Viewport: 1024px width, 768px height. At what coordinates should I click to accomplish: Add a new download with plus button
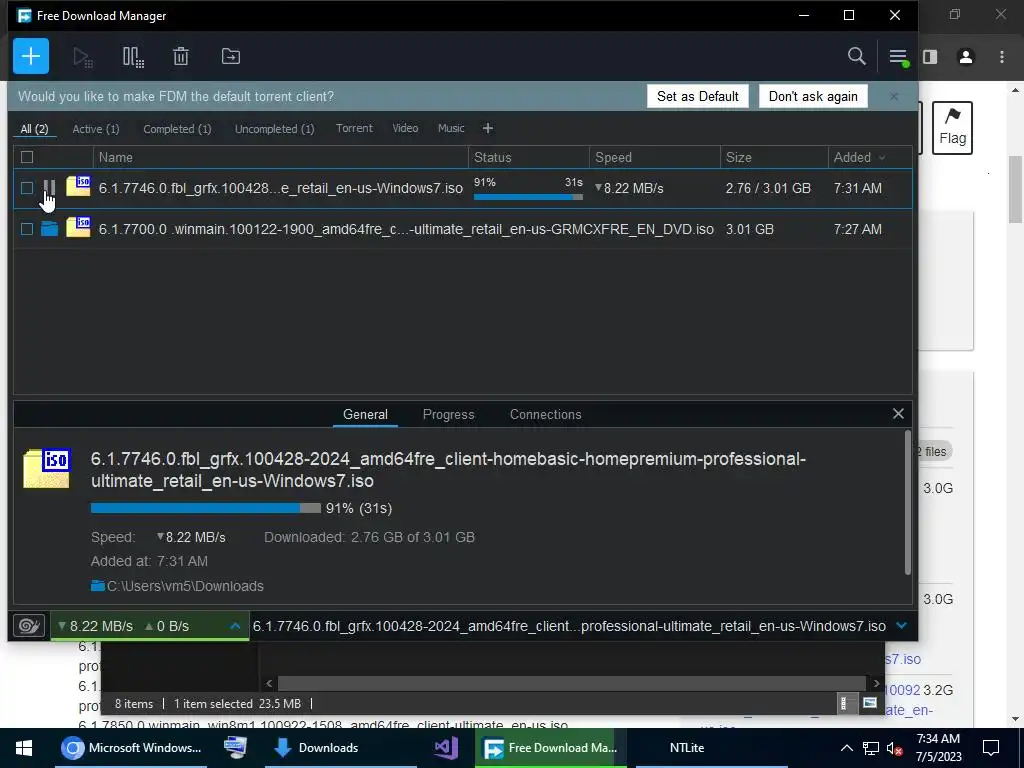(31, 56)
